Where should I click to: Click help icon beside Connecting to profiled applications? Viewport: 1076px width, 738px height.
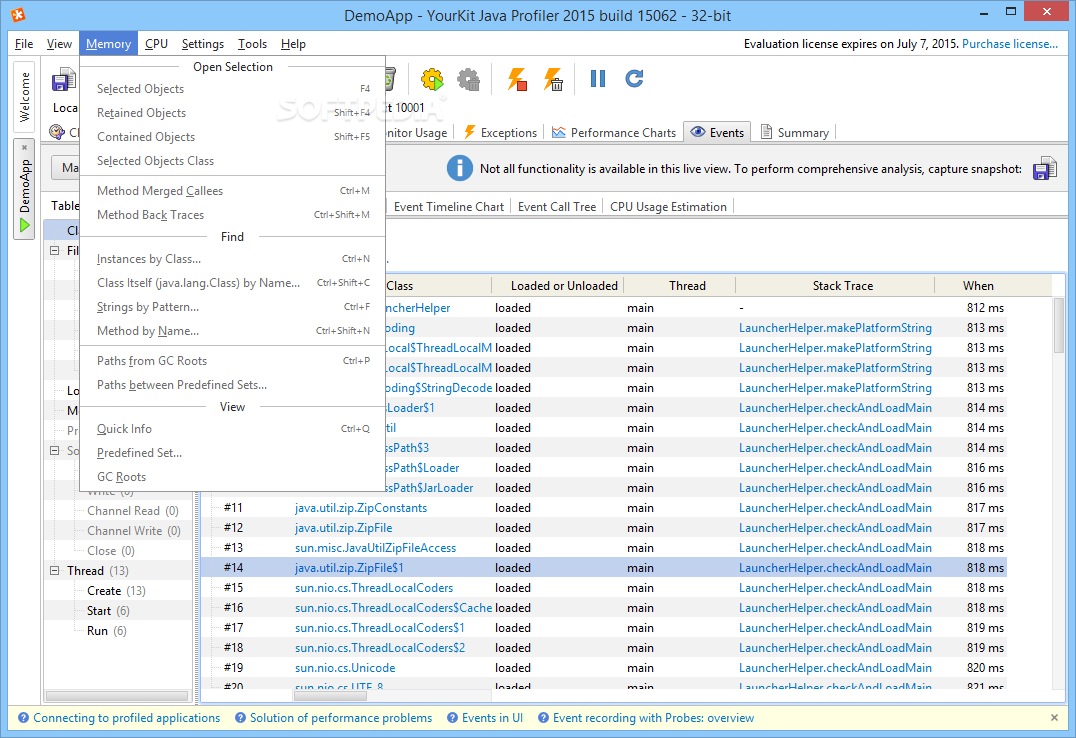23,717
